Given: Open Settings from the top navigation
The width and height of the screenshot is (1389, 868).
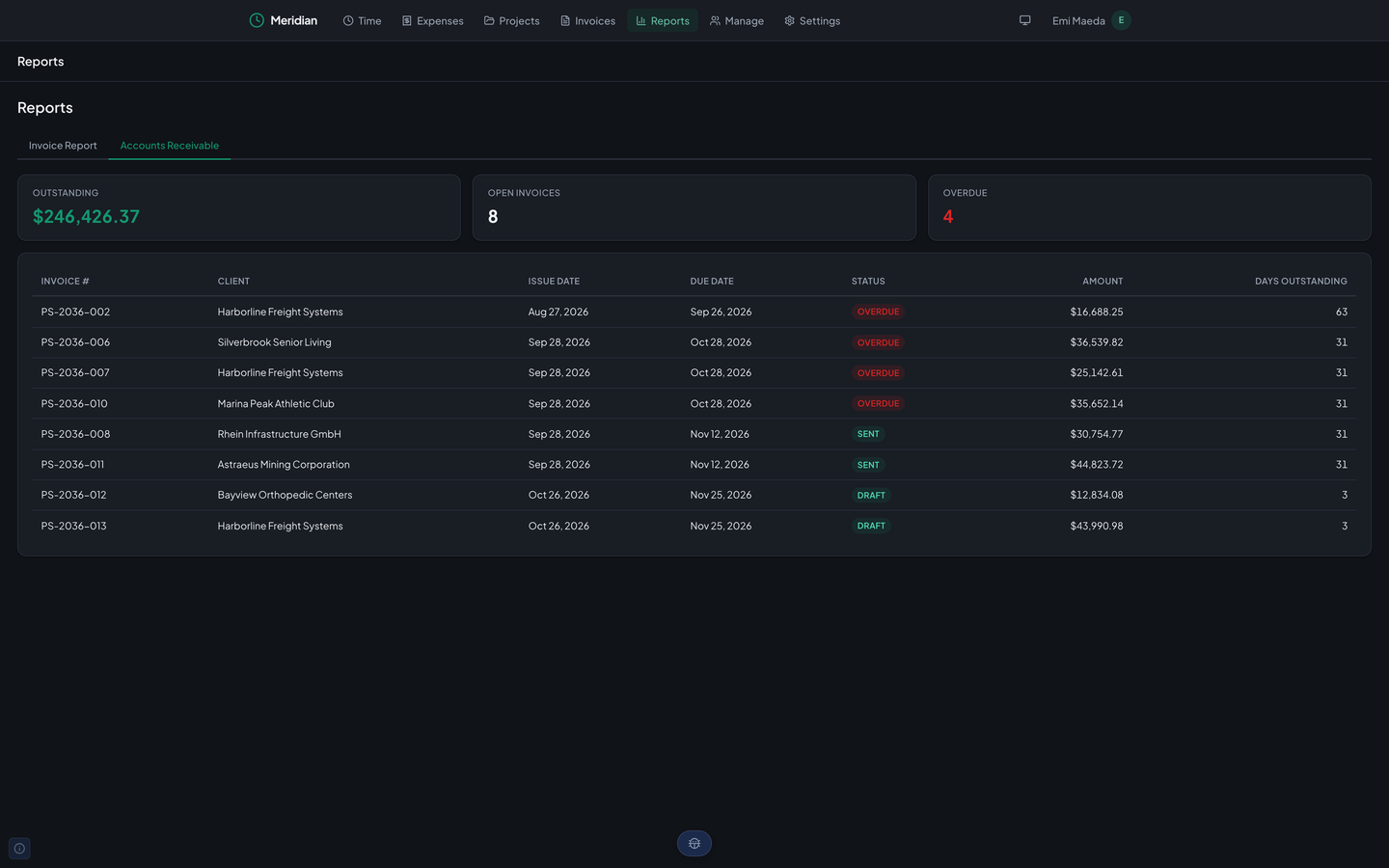Looking at the screenshot, I should tap(812, 20).
